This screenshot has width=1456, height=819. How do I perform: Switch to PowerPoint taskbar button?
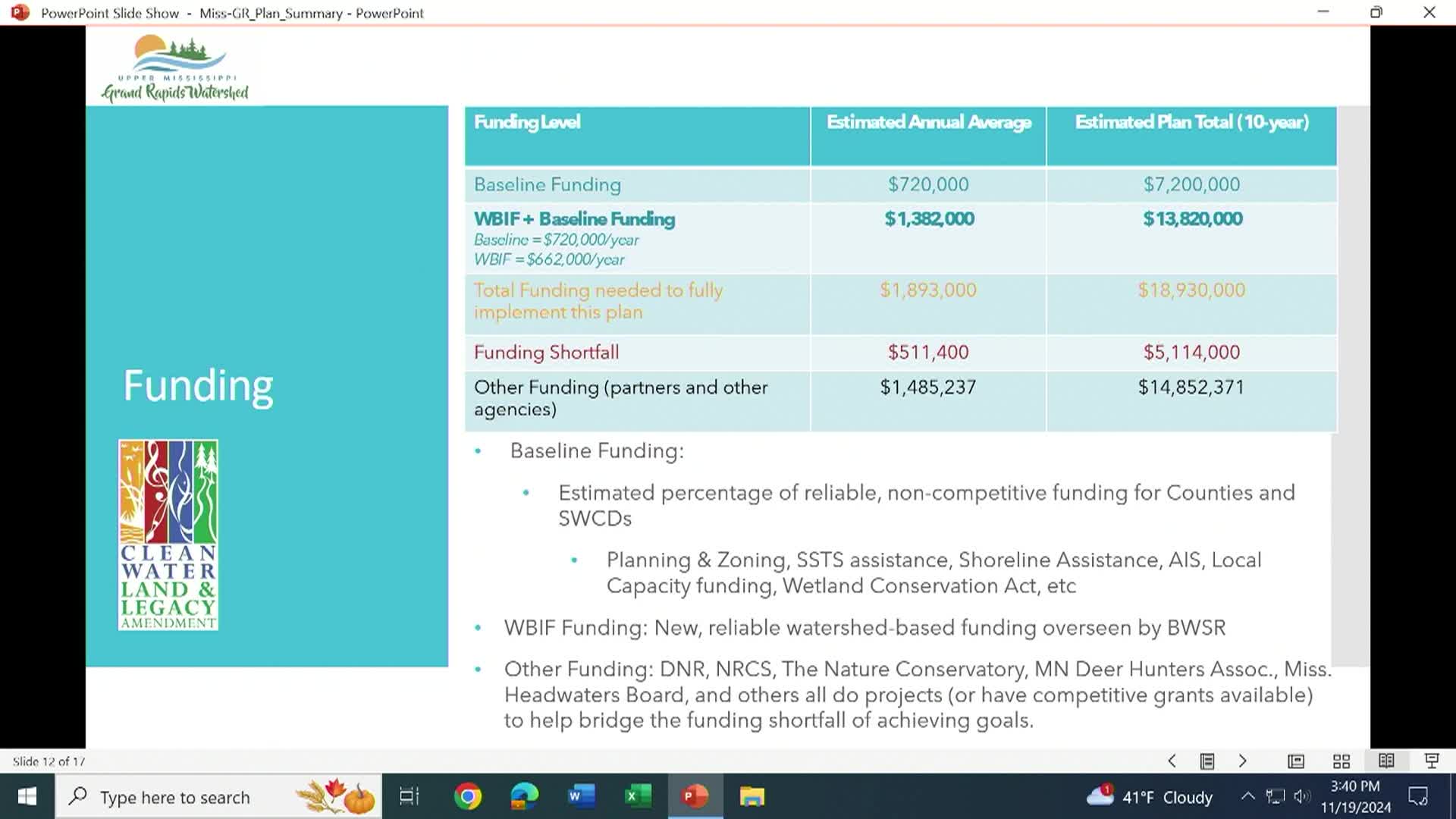pos(695,796)
